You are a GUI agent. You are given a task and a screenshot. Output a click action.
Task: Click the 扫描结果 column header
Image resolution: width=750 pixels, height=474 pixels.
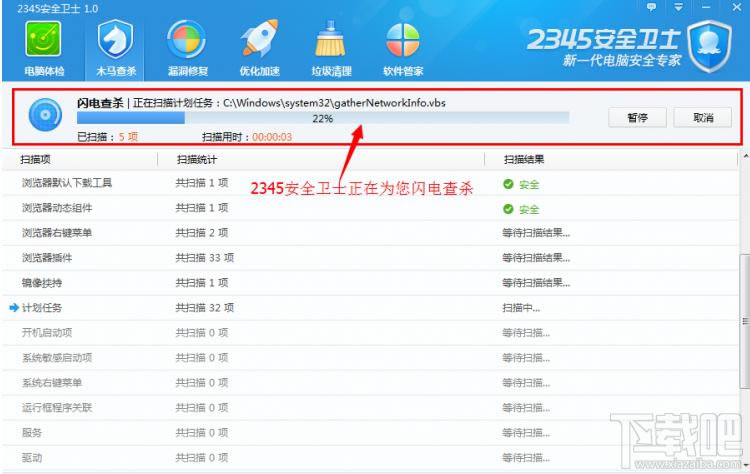(x=524, y=159)
